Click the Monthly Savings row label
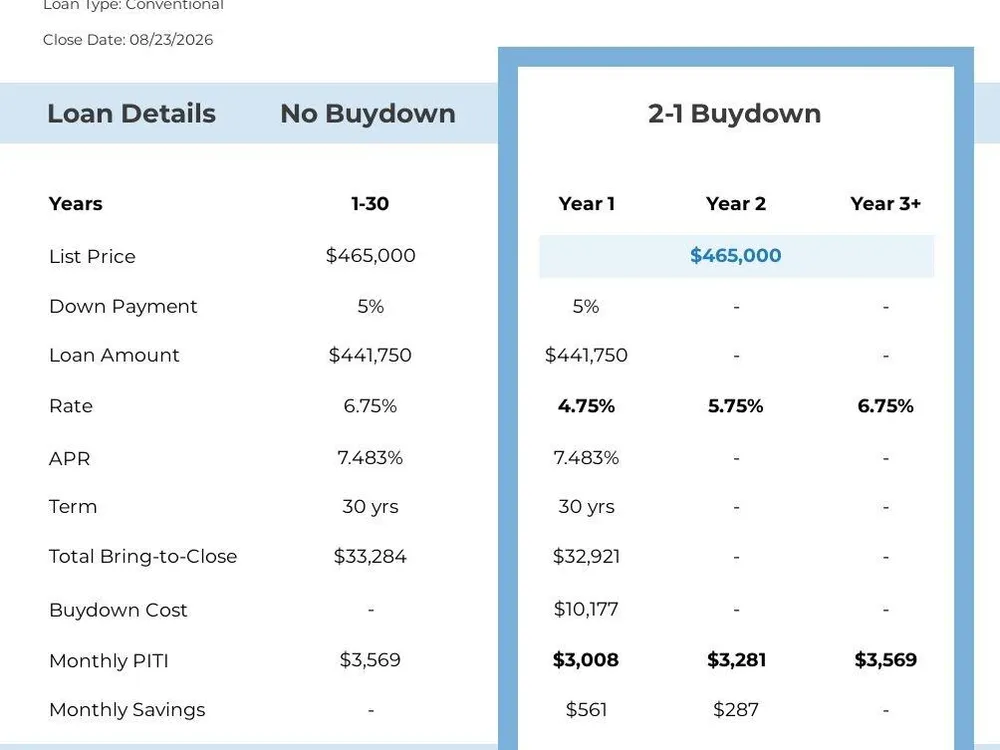 [x=127, y=710]
